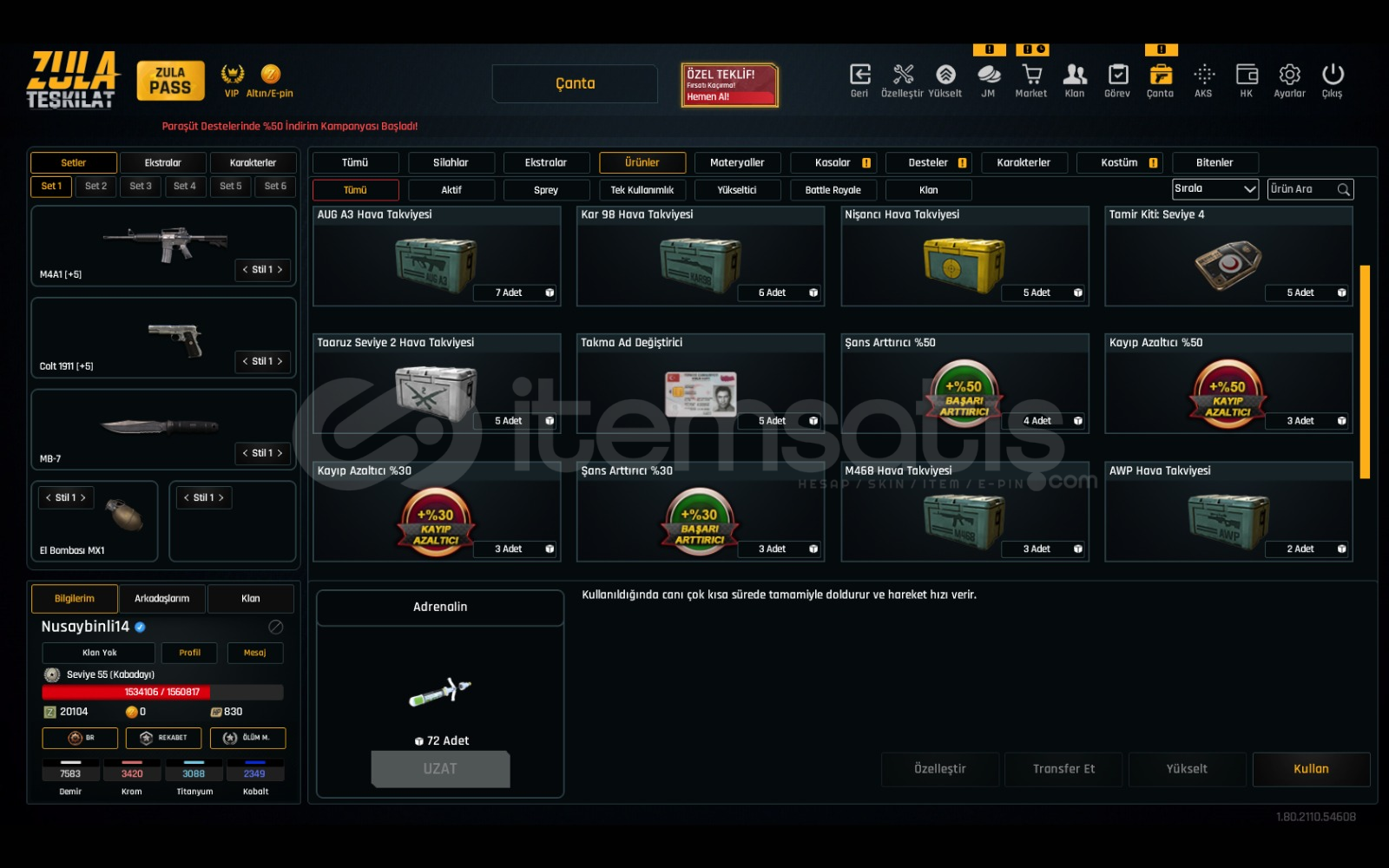Open the Sırala sort dropdown

click(x=1215, y=189)
